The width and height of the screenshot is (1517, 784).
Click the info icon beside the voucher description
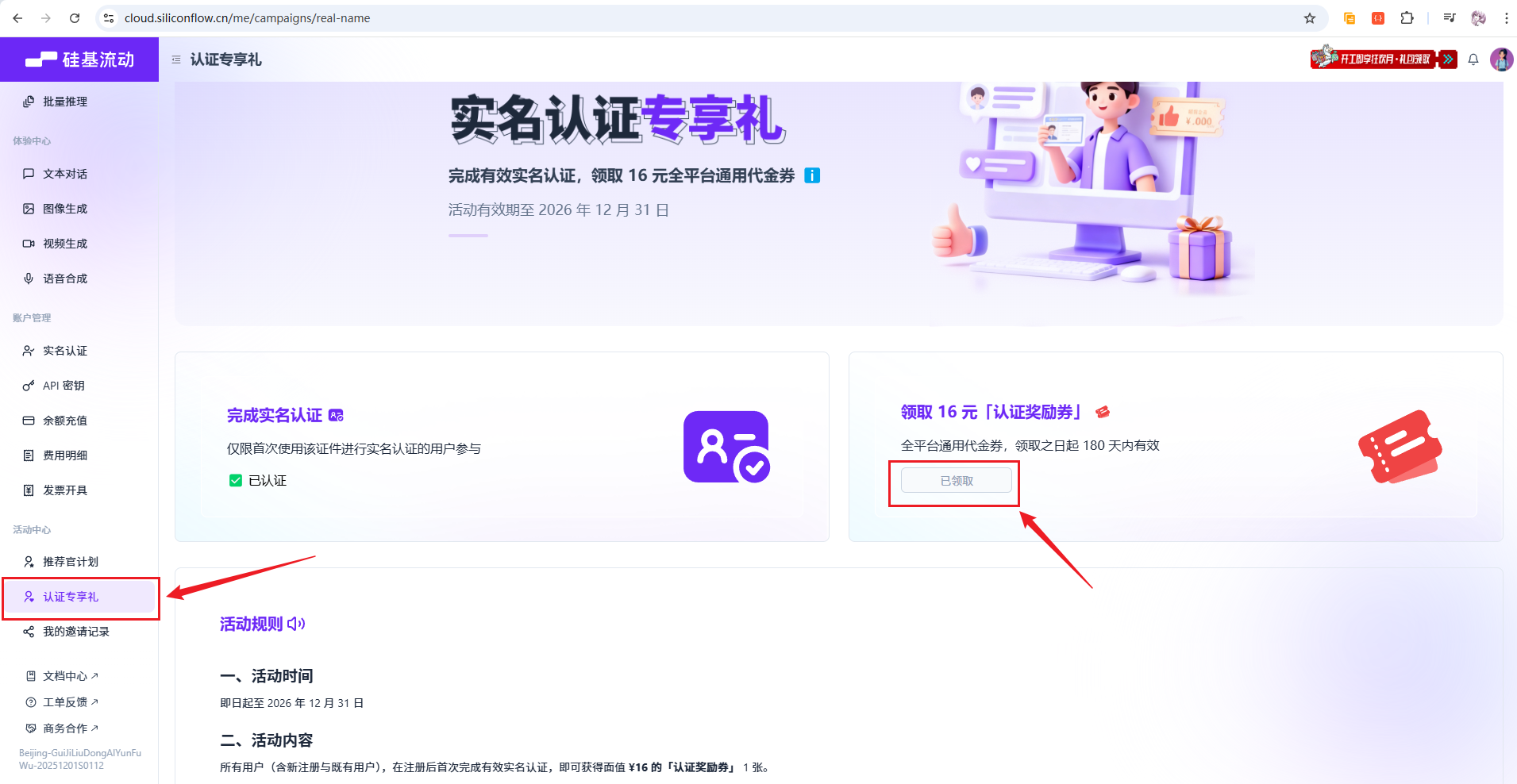tap(812, 175)
